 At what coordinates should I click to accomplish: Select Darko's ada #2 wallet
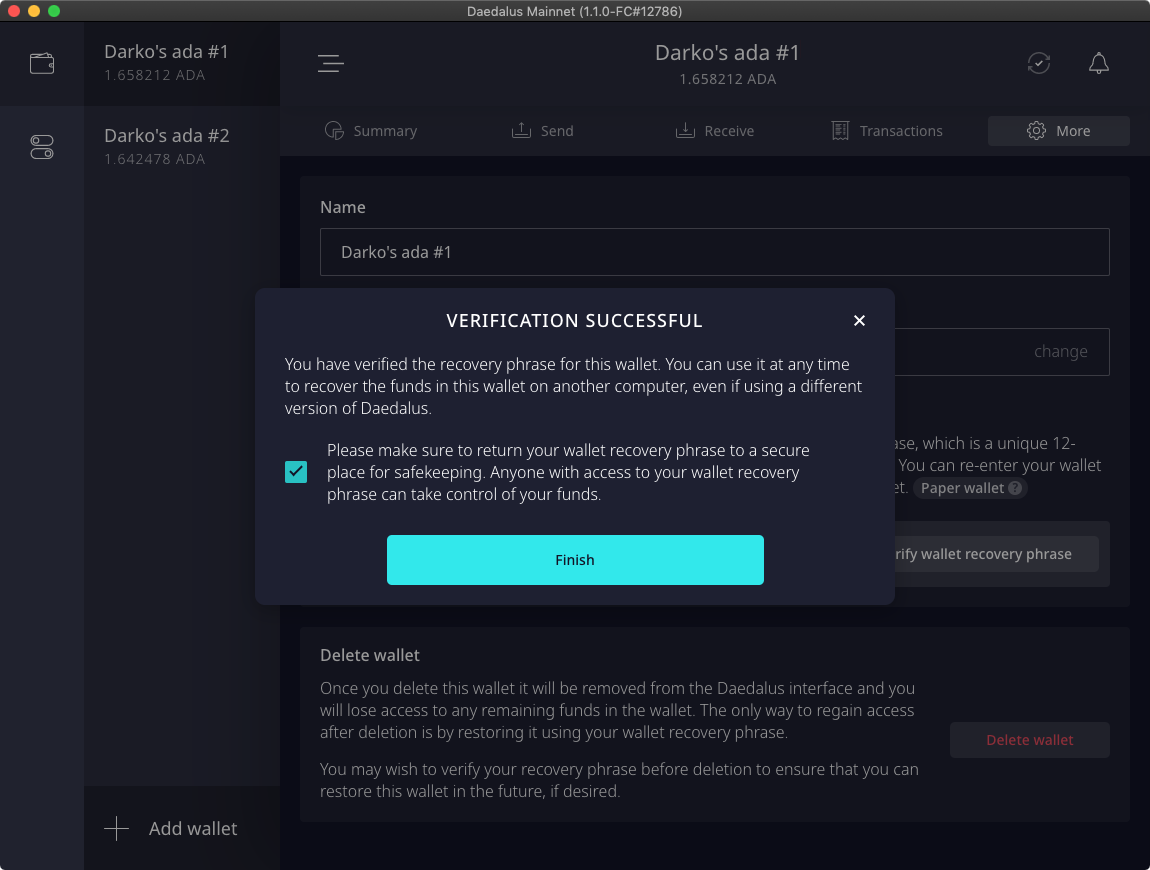point(167,146)
